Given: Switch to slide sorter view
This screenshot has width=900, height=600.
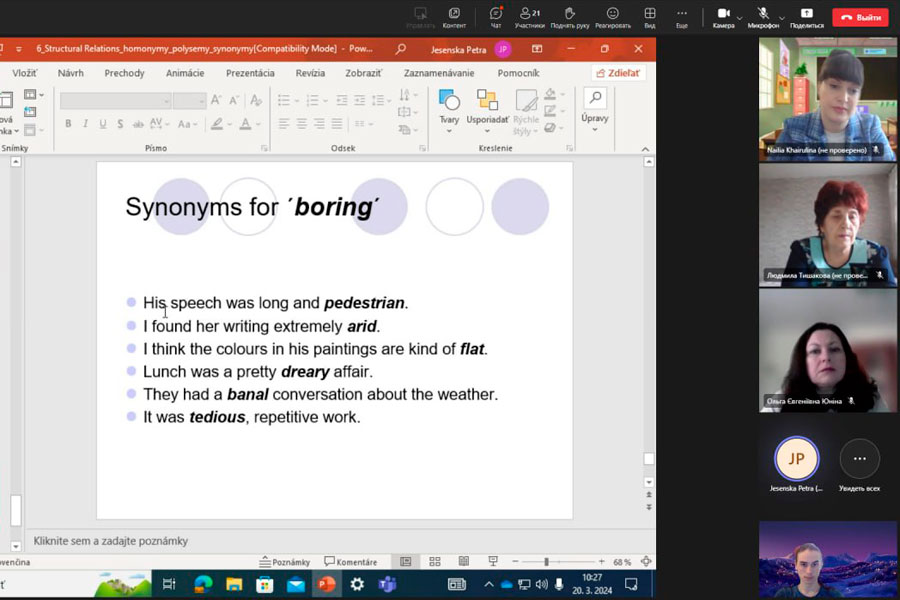Looking at the screenshot, I should point(435,562).
